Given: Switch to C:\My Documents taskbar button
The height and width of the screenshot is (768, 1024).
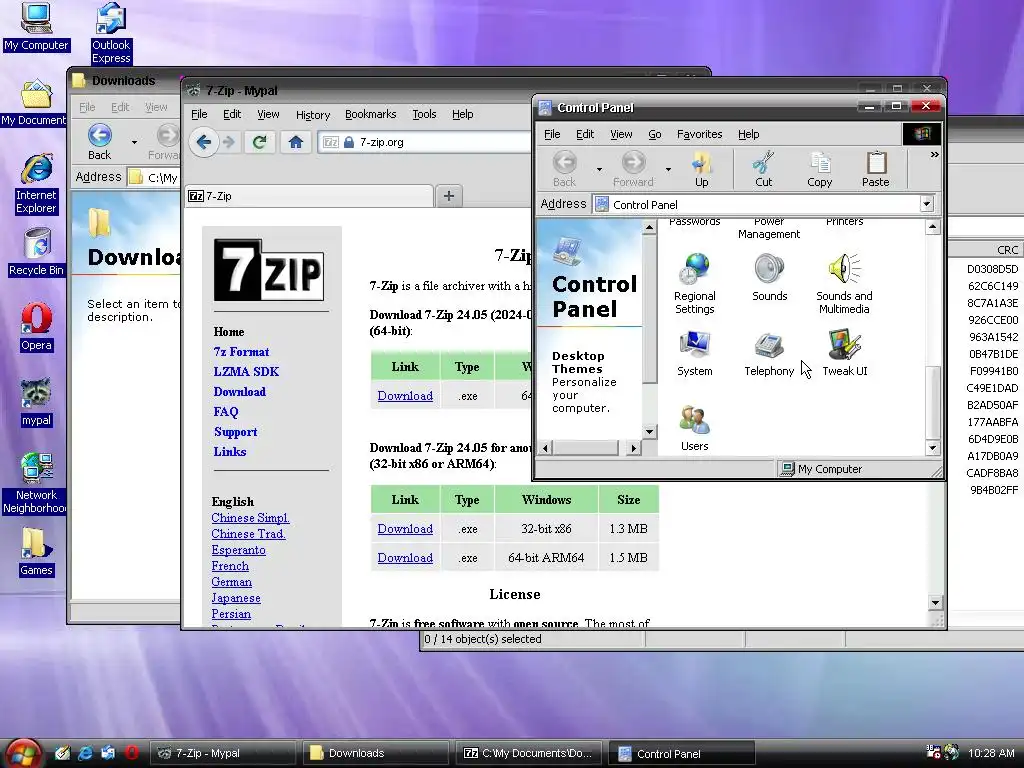Looking at the screenshot, I should tap(530, 753).
